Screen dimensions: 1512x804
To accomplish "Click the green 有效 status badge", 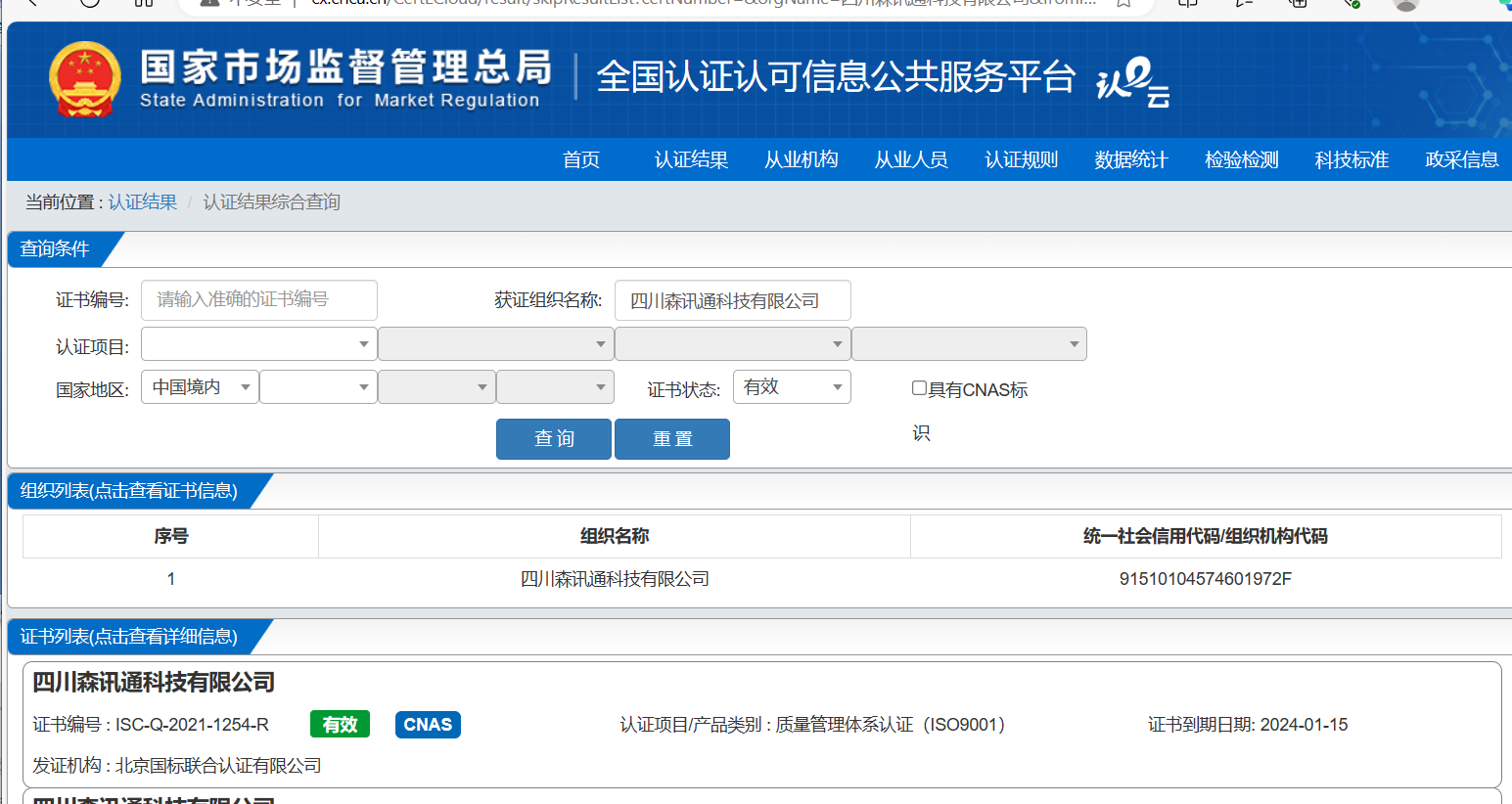I will coord(340,725).
